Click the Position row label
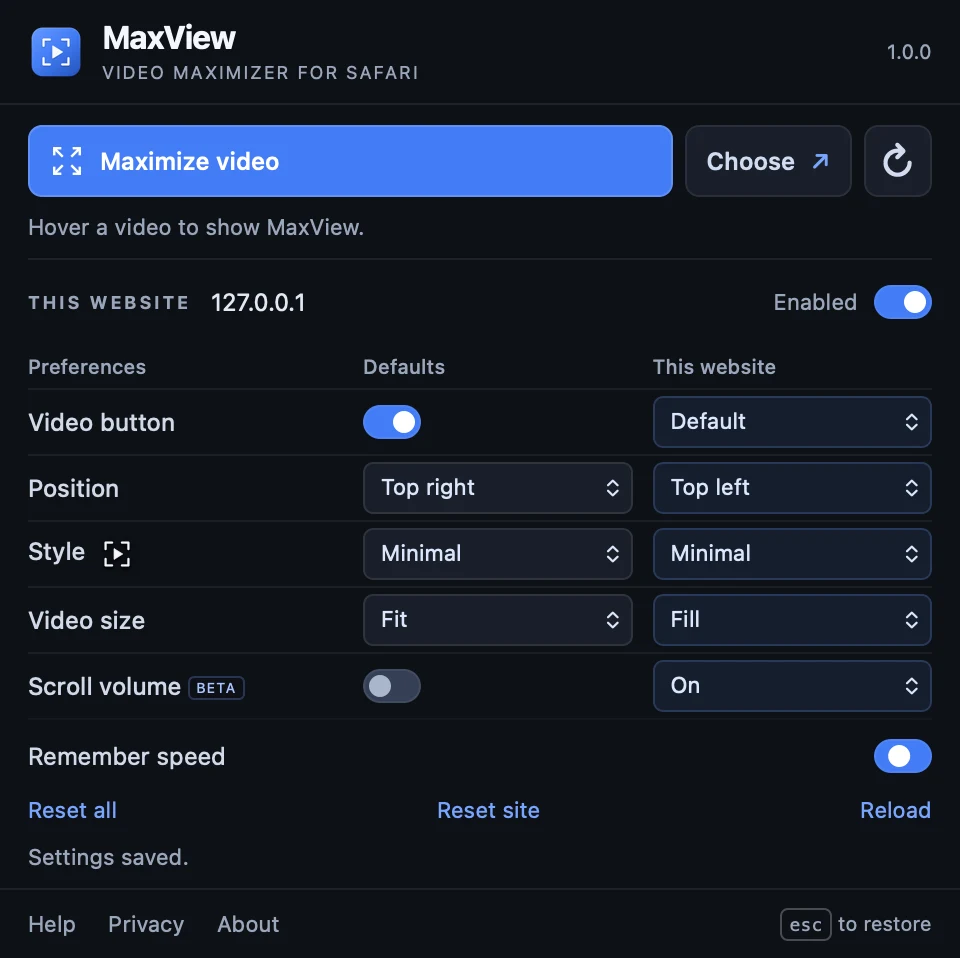Image resolution: width=960 pixels, height=958 pixels. tap(73, 488)
